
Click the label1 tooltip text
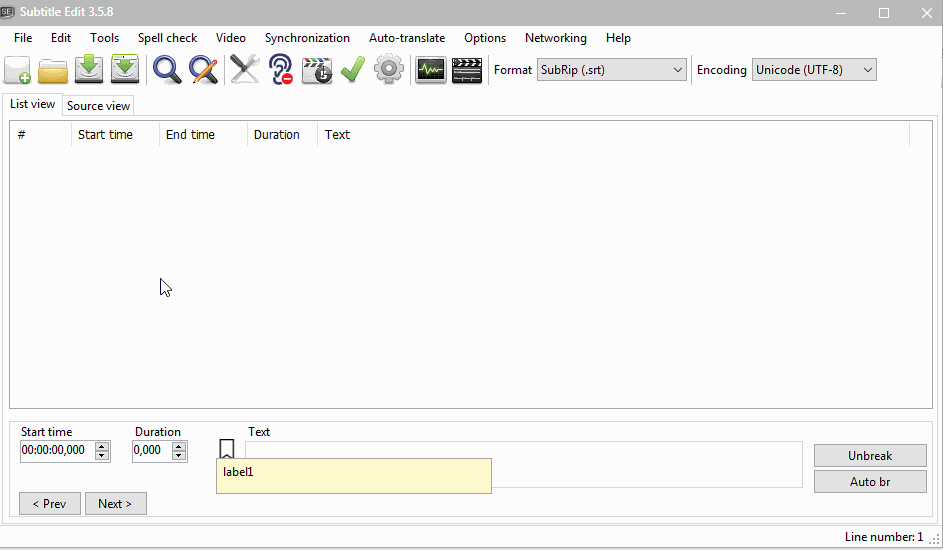point(238,472)
